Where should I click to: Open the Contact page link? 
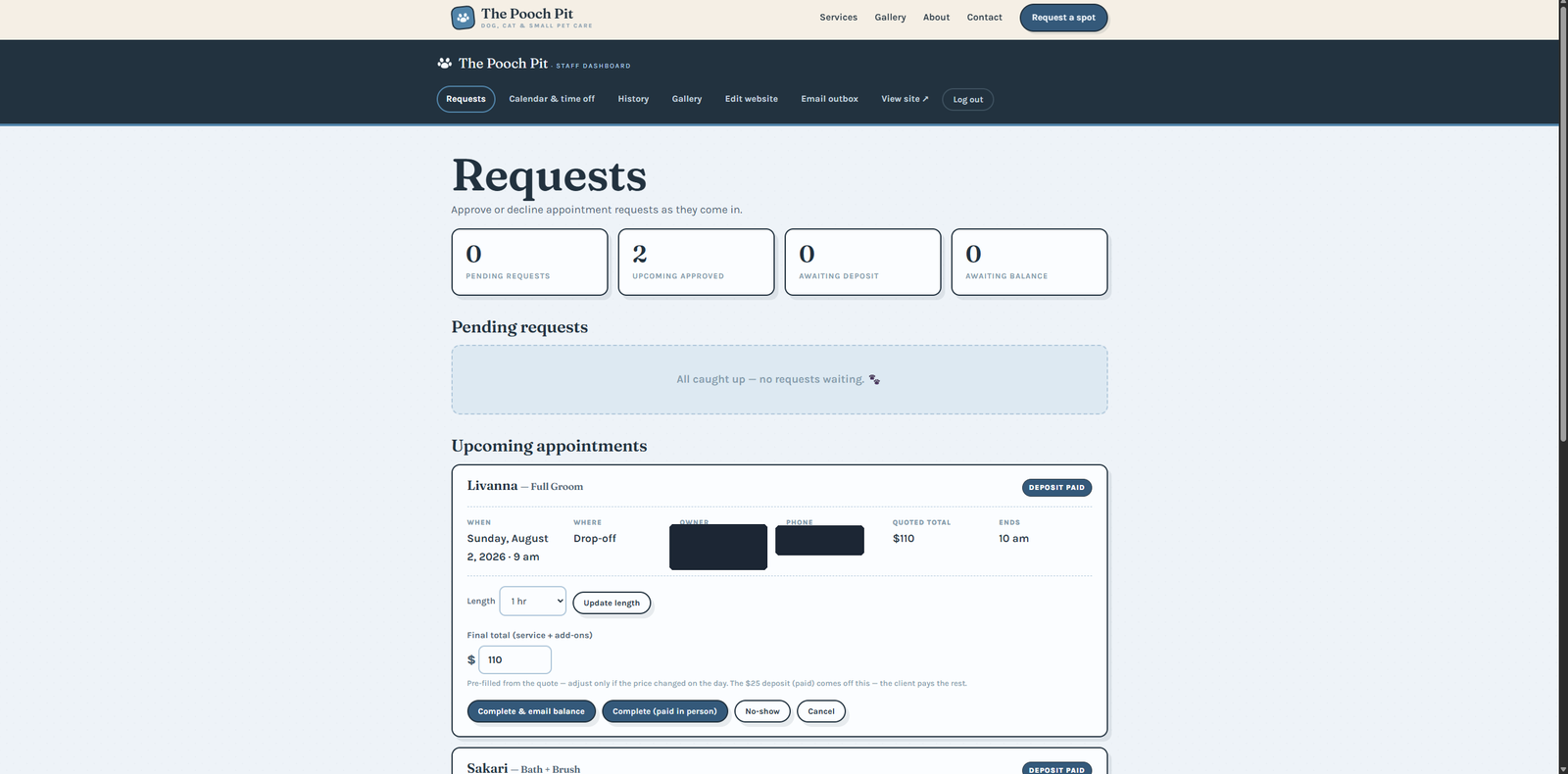pyautogui.click(x=984, y=18)
